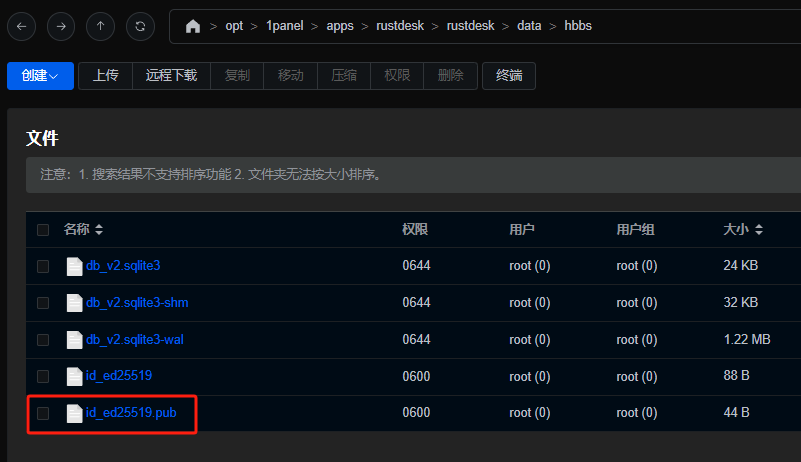Click the 权限 permissions button
The height and width of the screenshot is (462, 801).
[397, 76]
